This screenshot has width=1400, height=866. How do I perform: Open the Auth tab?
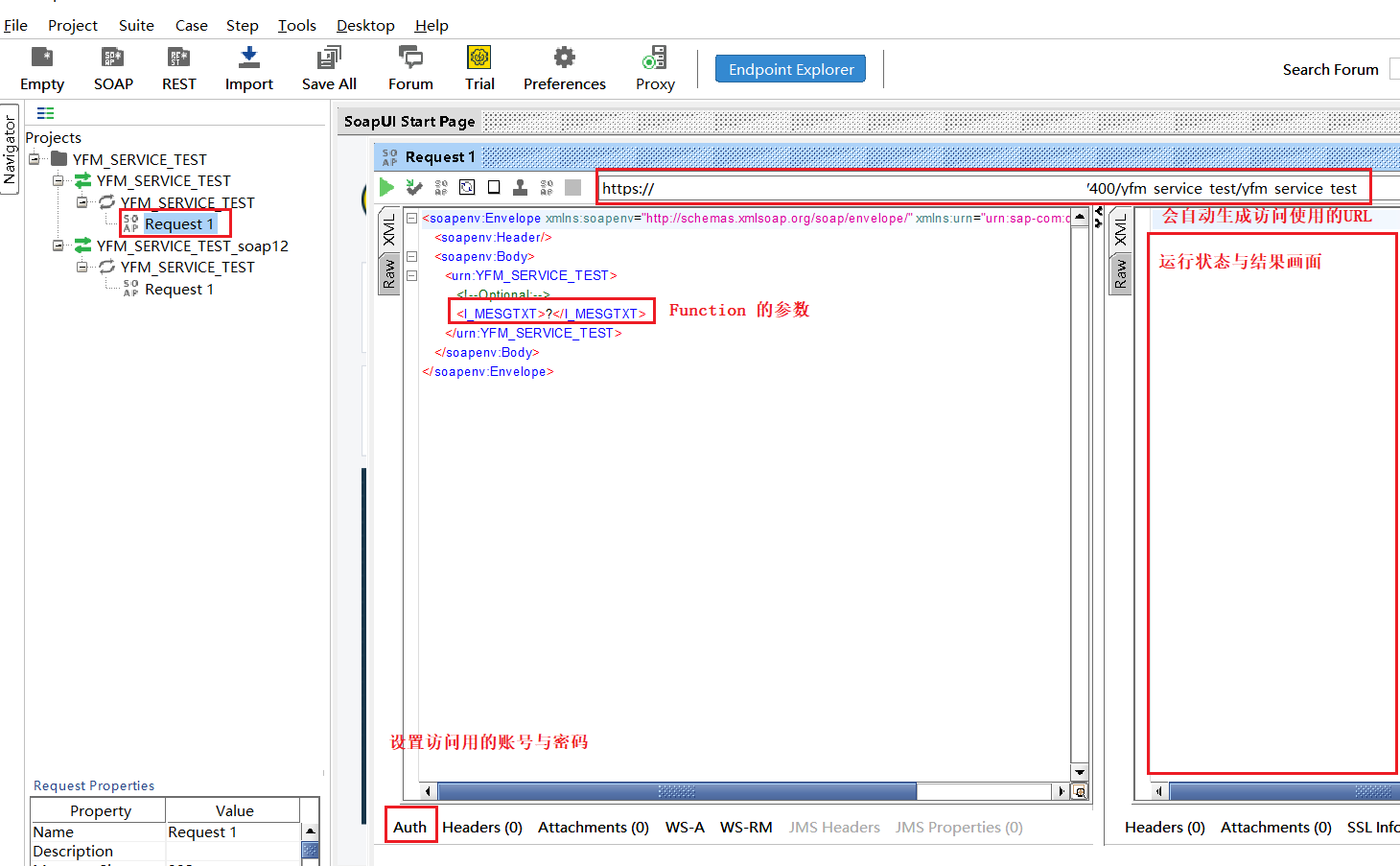410,827
